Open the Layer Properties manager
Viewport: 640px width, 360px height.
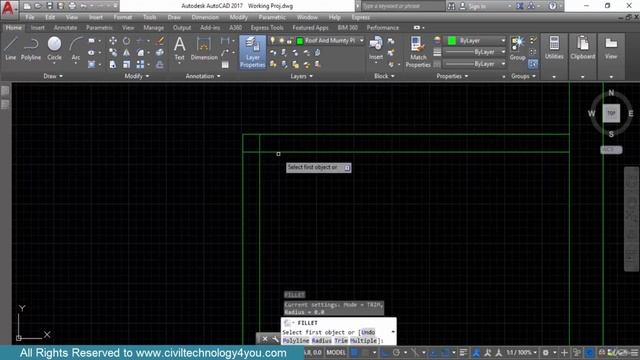[252, 52]
